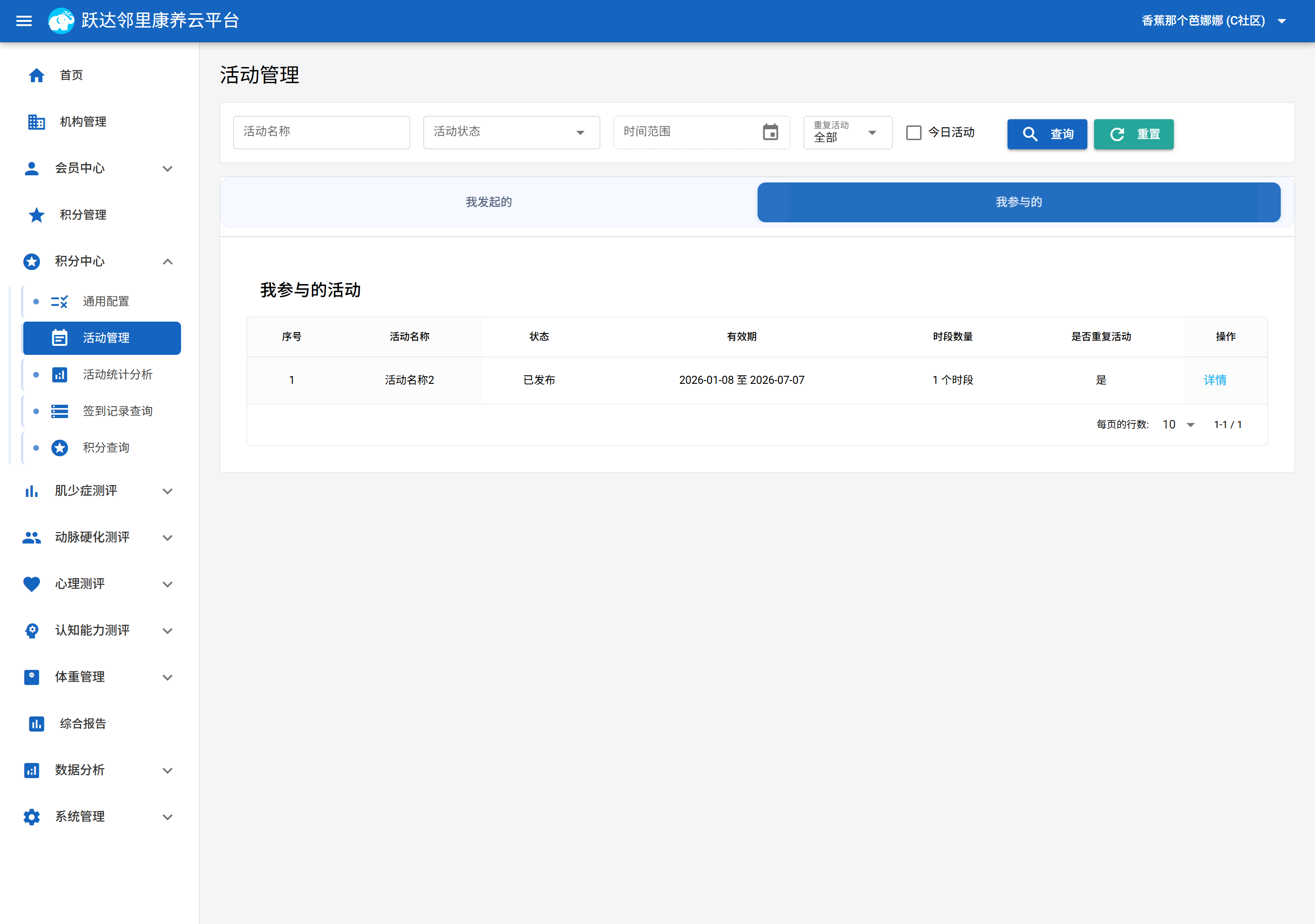1315x924 pixels.
Task: Open the rows-per-page 10 dropdown
Action: click(x=1178, y=425)
